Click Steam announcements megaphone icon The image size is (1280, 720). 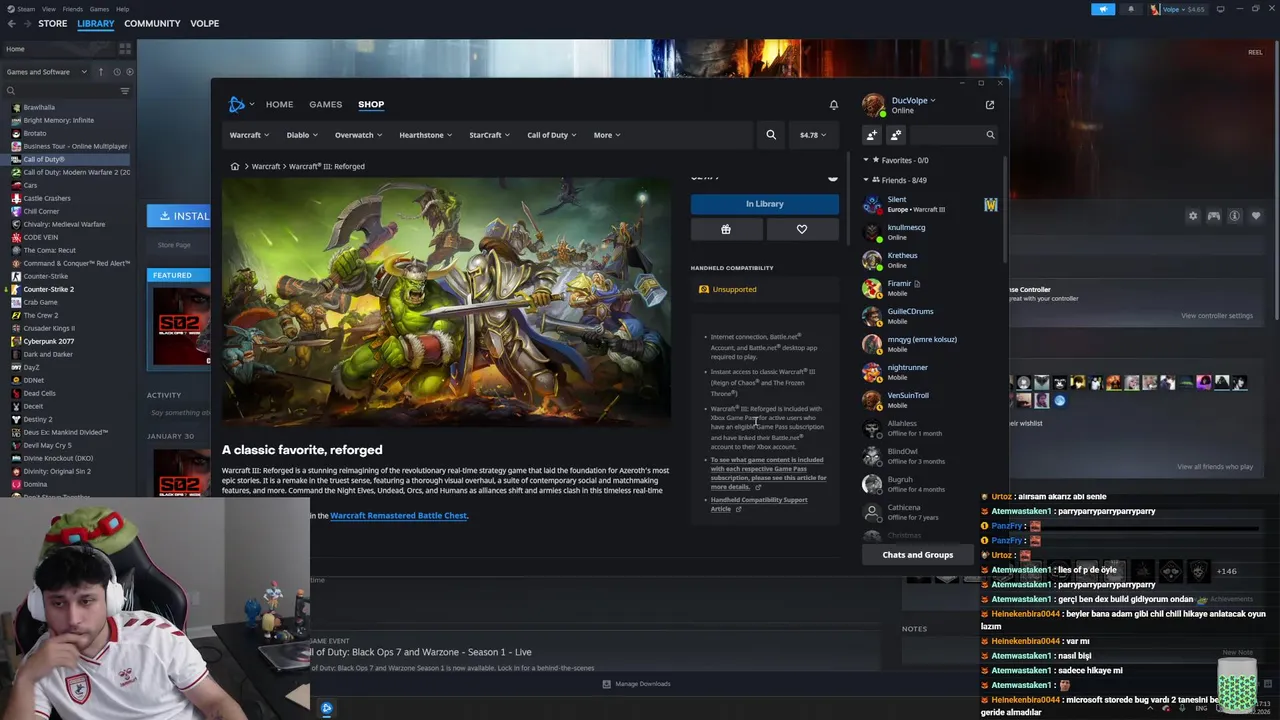[x=1103, y=9]
